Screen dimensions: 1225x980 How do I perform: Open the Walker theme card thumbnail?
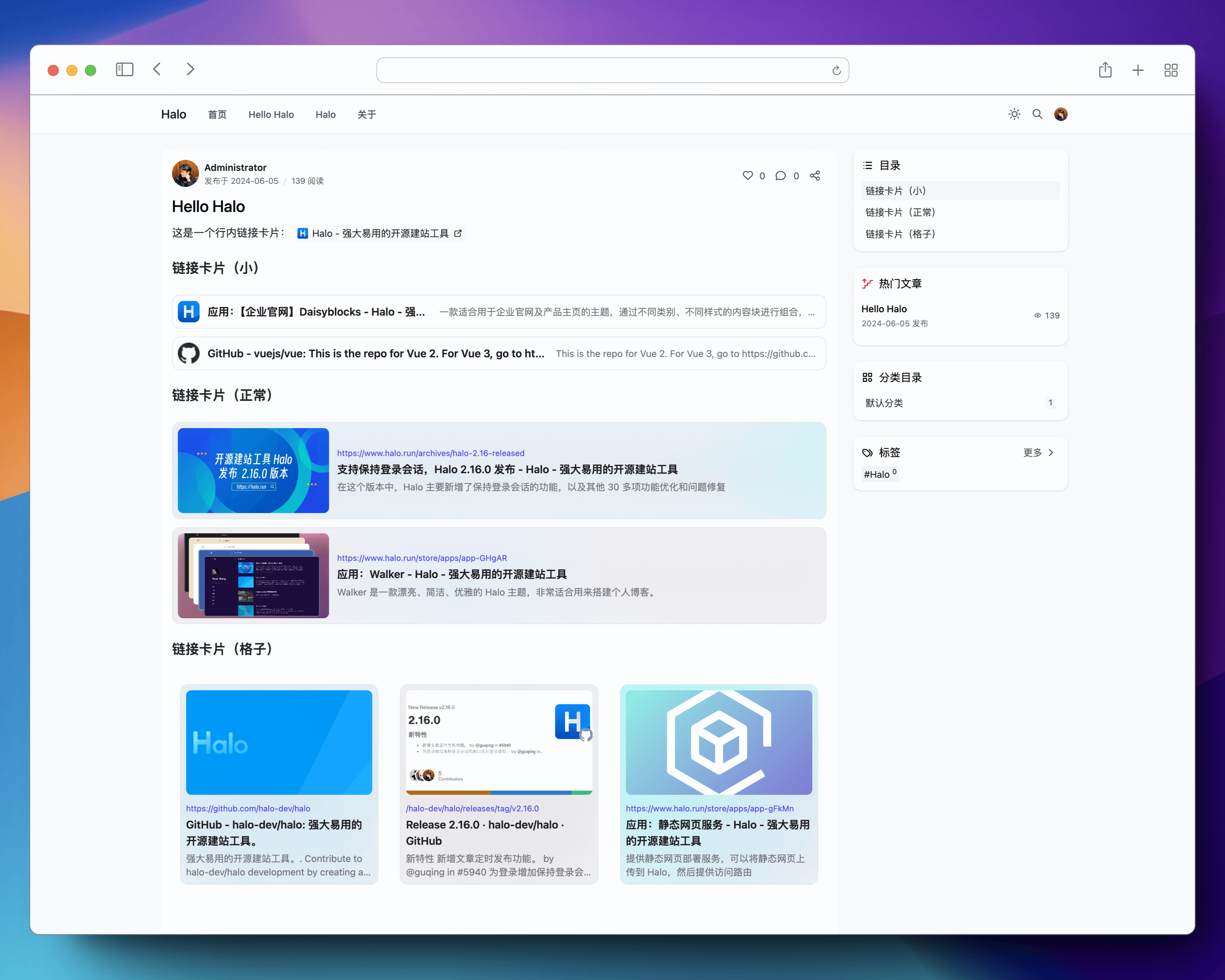(x=253, y=575)
